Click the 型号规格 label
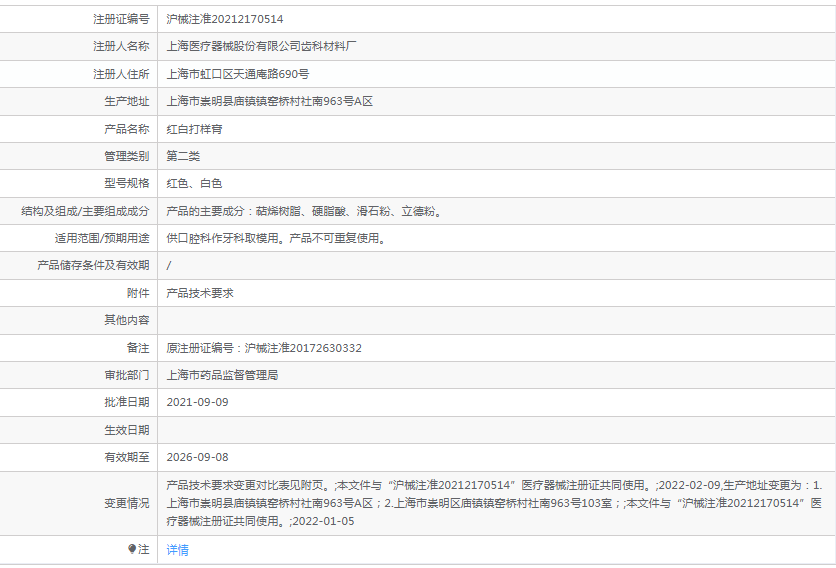Image resolution: width=836 pixels, height=568 pixels. click(127, 183)
